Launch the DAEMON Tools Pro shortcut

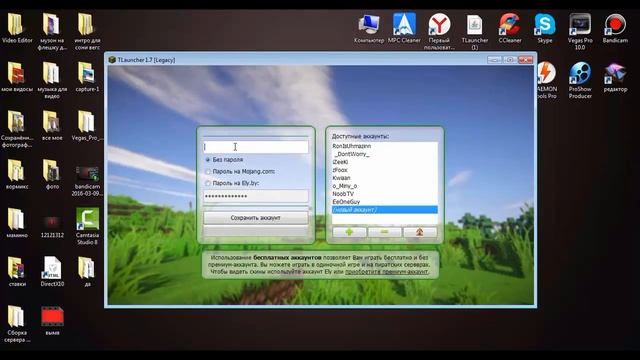point(547,80)
